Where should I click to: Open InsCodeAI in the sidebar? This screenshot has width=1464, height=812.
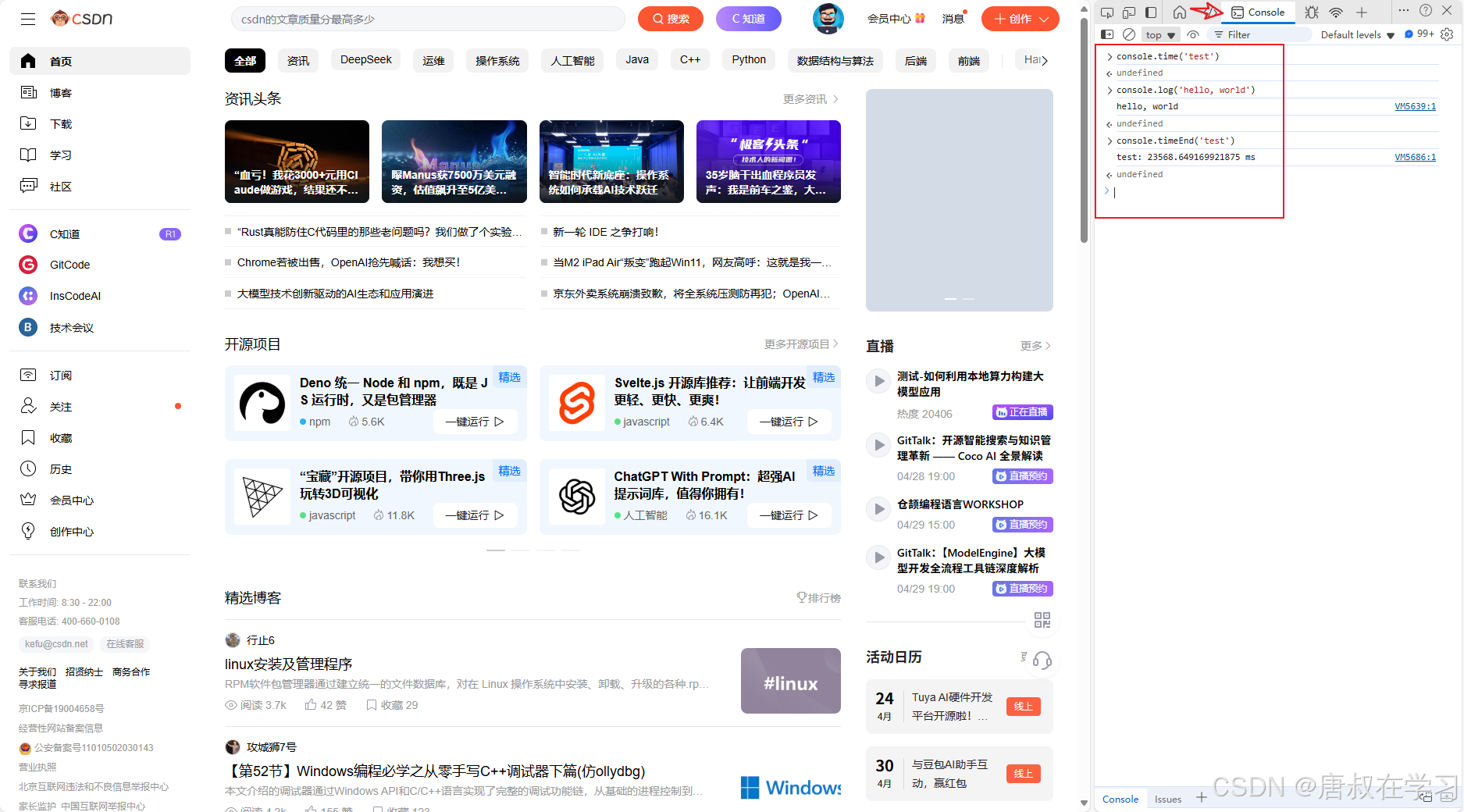pos(99,296)
